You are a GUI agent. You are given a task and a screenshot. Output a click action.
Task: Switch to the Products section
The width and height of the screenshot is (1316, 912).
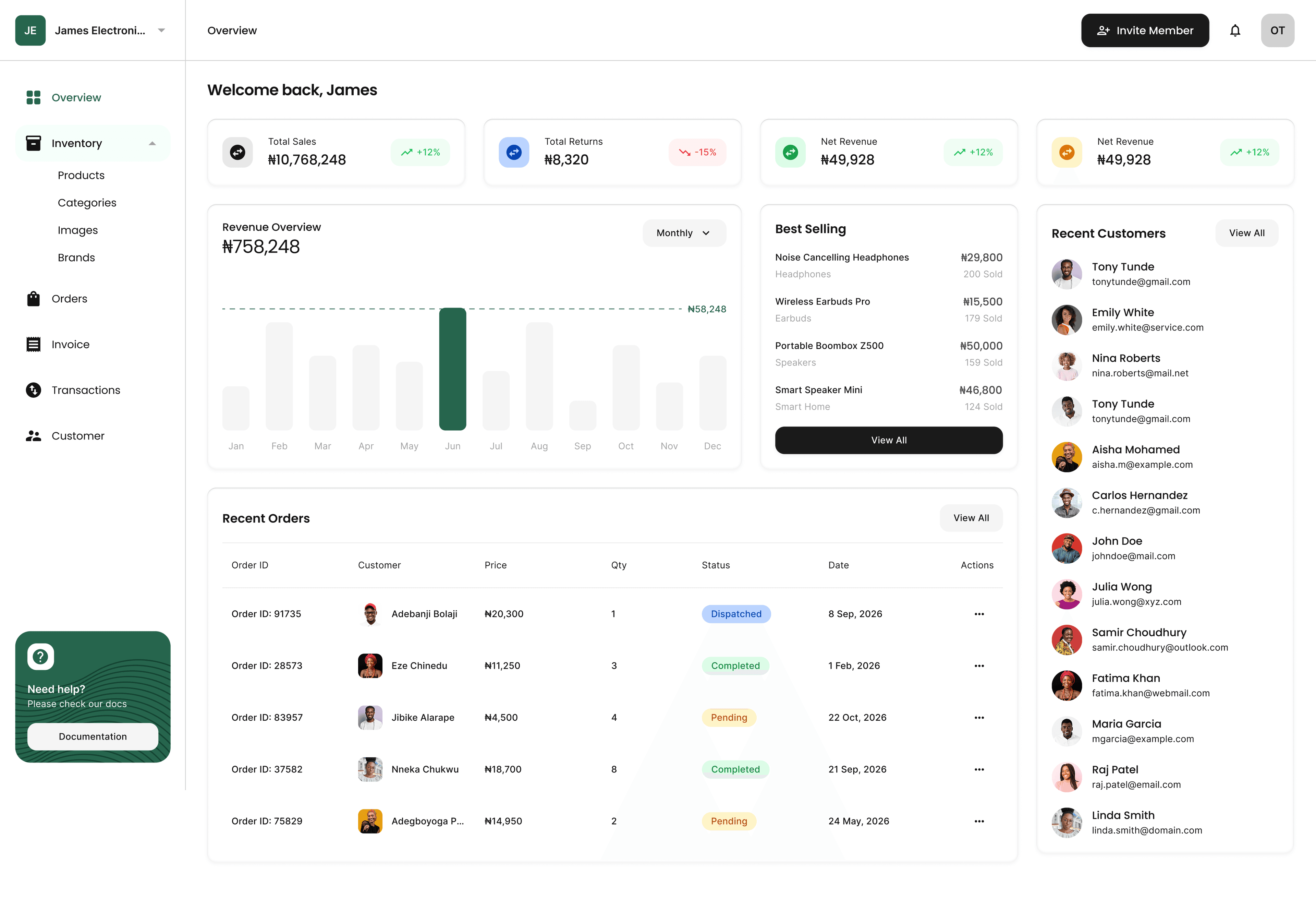tap(81, 175)
